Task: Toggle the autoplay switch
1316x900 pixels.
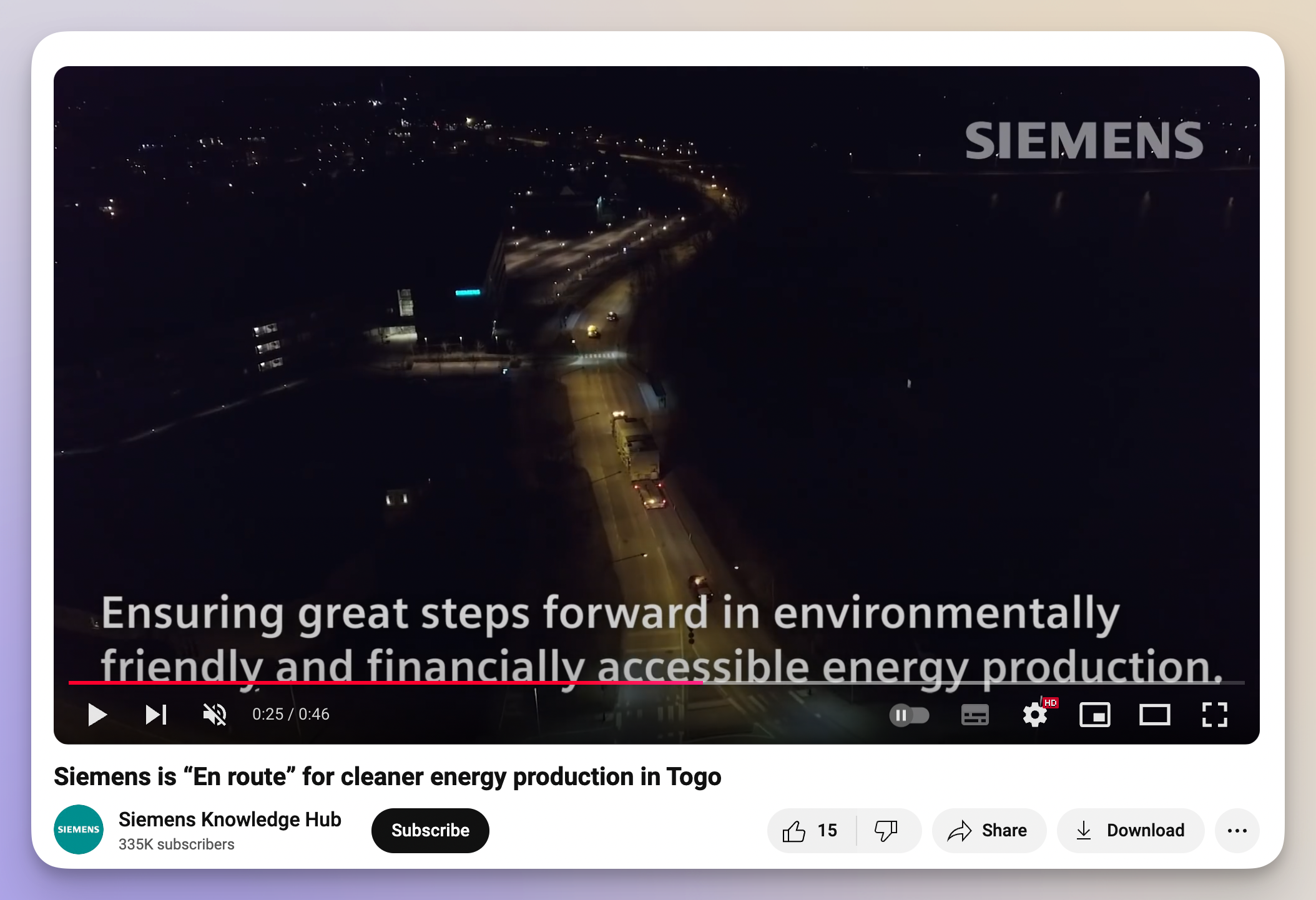Action: 910,715
